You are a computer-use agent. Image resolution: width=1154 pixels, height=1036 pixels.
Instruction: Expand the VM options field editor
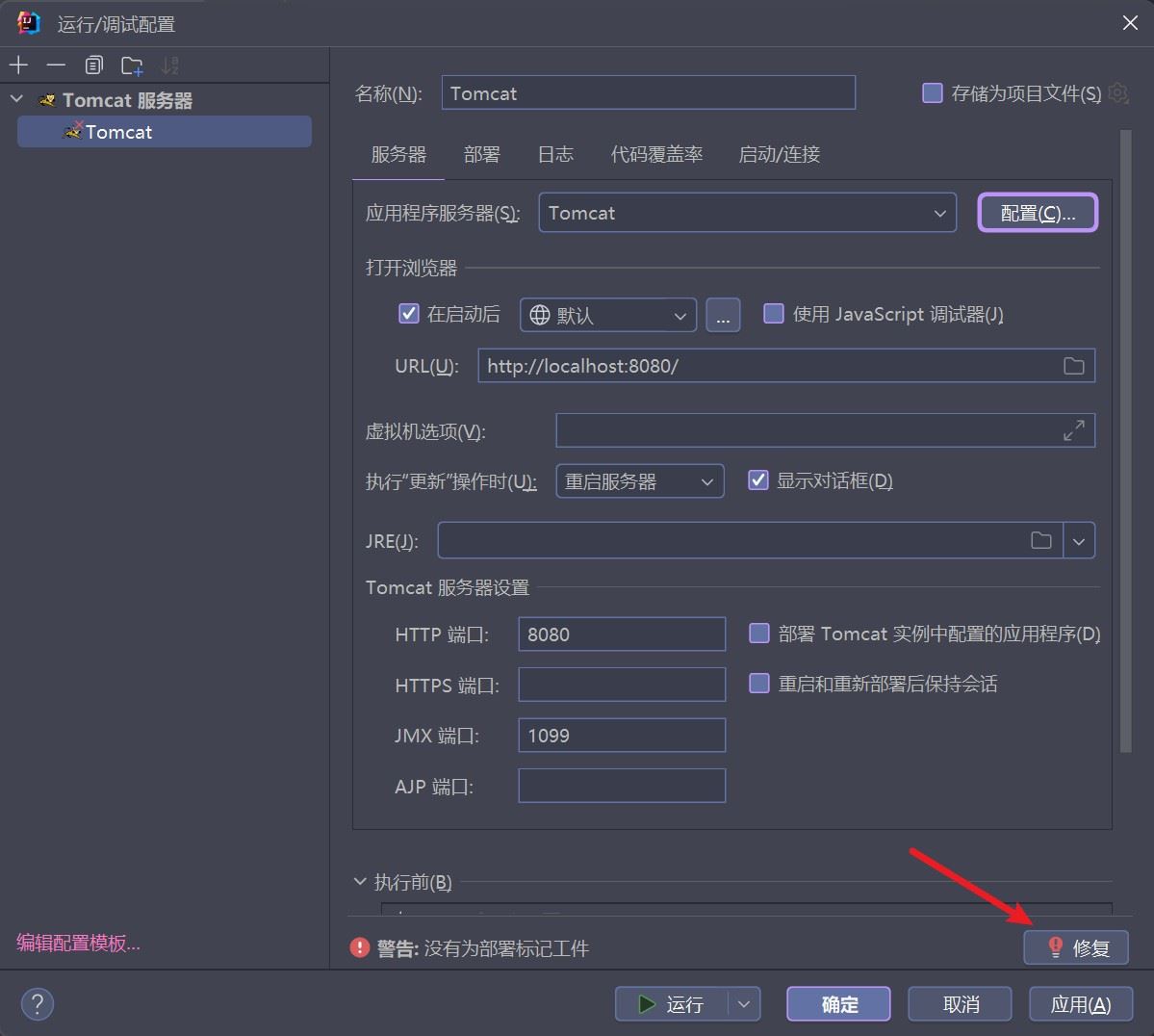[1074, 430]
